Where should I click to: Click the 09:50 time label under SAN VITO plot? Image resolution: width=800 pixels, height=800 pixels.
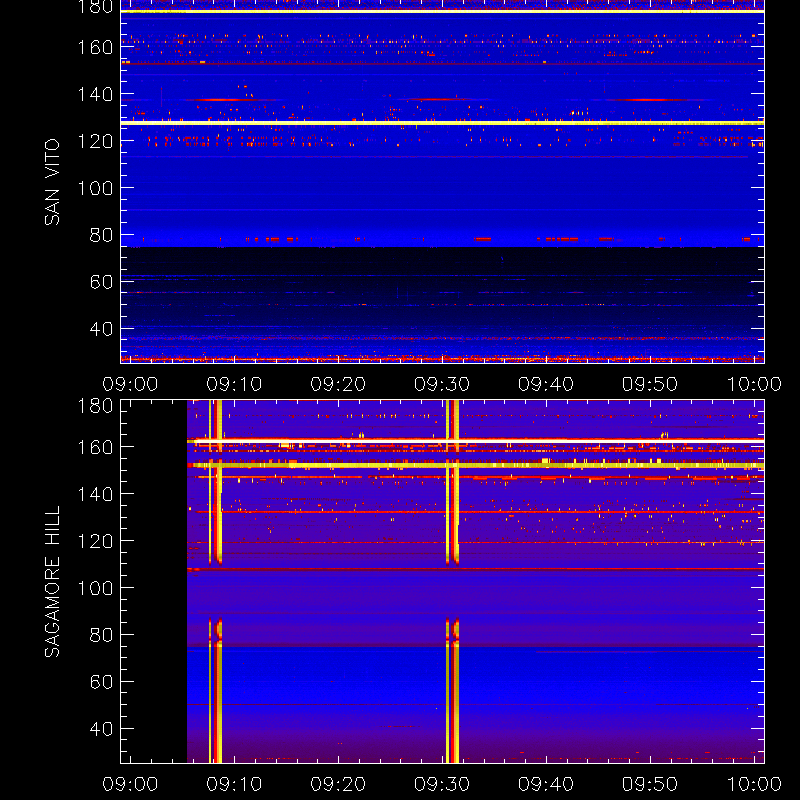[649, 384]
